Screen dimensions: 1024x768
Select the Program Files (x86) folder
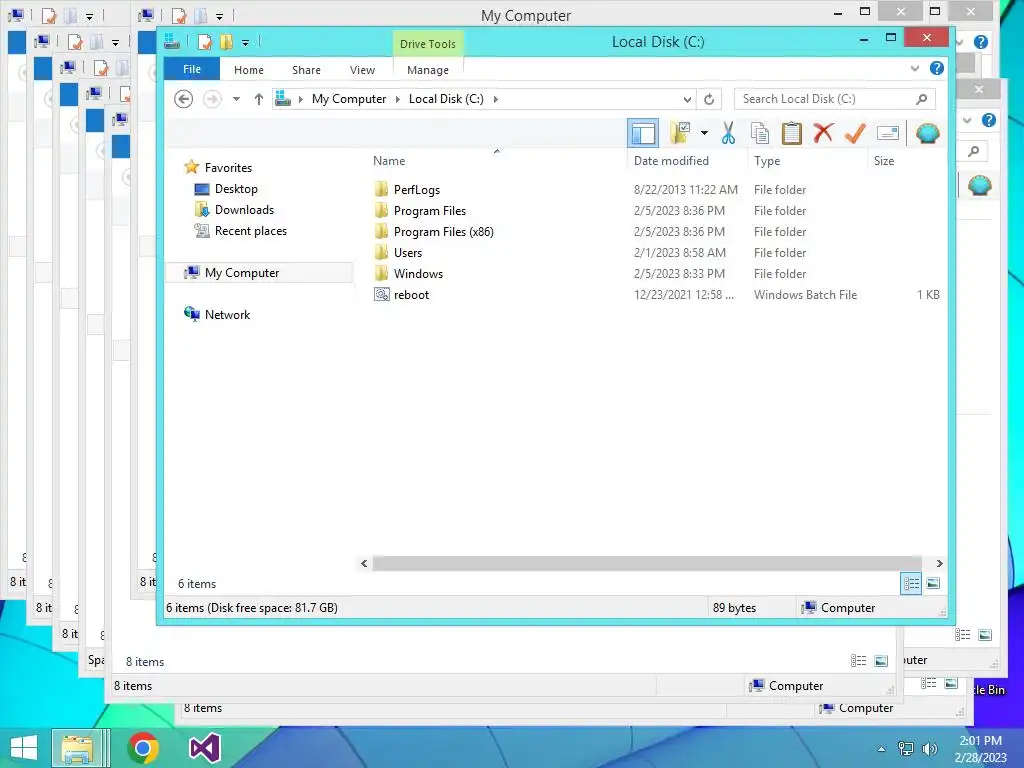(443, 232)
